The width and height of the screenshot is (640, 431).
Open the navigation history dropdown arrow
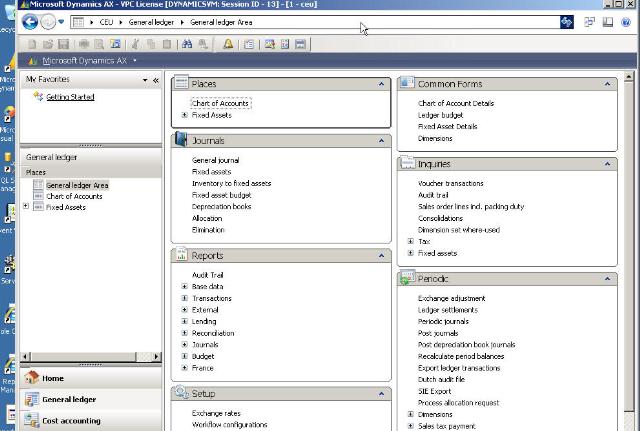[61, 22]
